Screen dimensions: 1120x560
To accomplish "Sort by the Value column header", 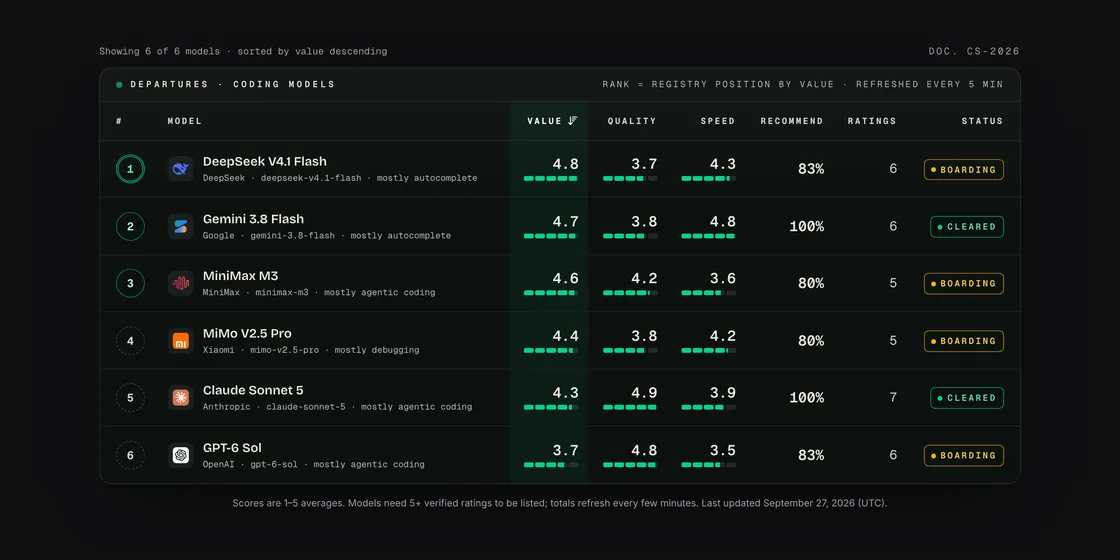I will tap(552, 121).
